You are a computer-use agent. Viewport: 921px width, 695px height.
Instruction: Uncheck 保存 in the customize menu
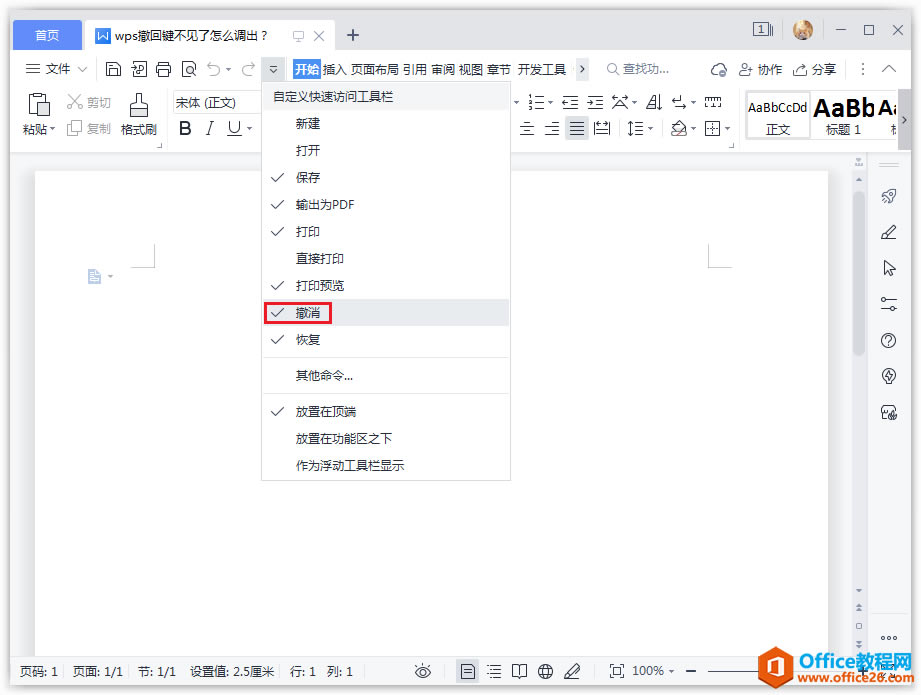pyautogui.click(x=386, y=177)
